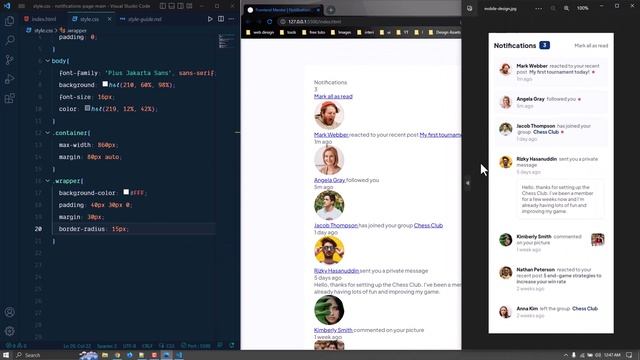Image resolution: width=640 pixels, height=360 pixels.
Task: Click the Mark Webber link in the browser
Action: [x=331, y=135]
